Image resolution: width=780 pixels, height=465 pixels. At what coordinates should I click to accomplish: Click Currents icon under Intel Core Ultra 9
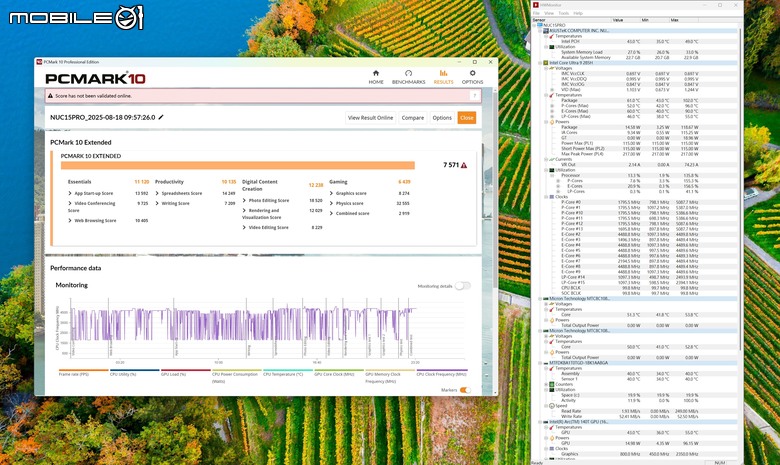click(552, 159)
